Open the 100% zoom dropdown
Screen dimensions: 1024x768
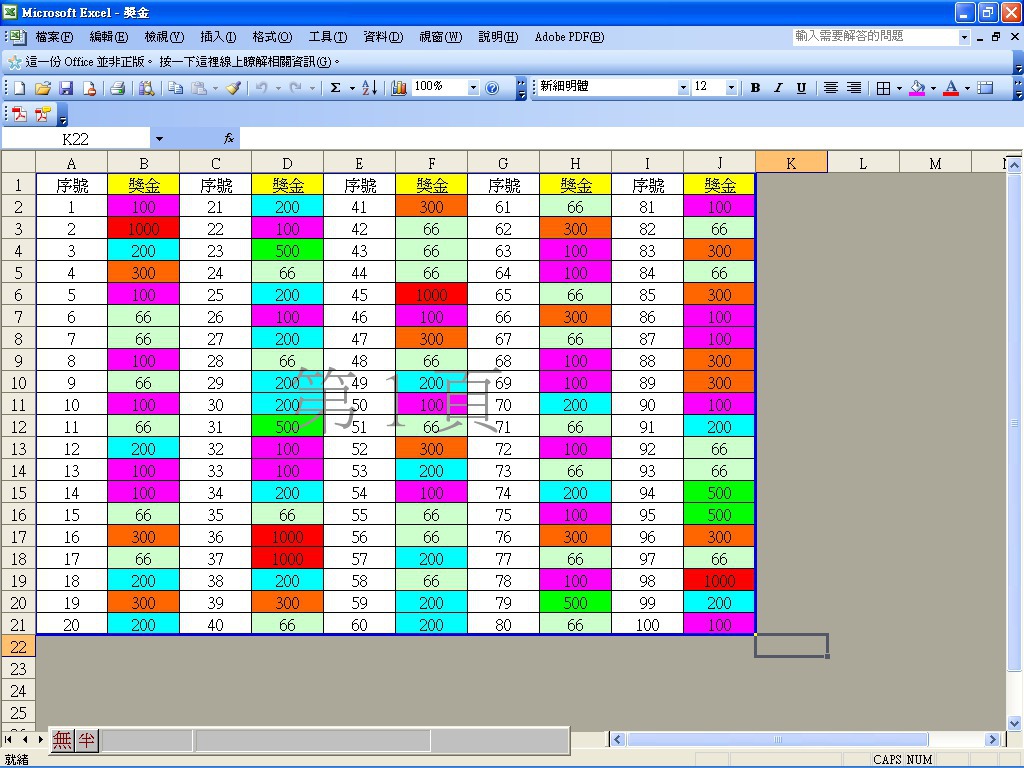pos(473,88)
